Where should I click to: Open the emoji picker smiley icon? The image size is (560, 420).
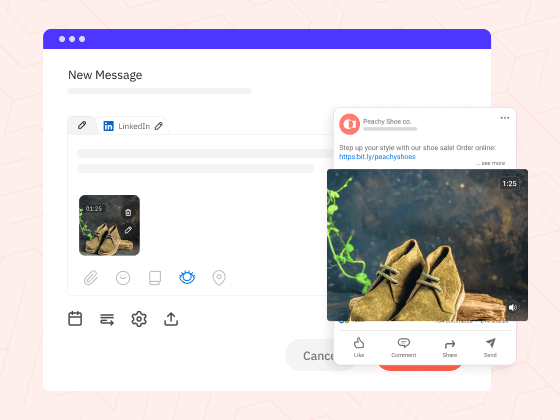click(123, 278)
